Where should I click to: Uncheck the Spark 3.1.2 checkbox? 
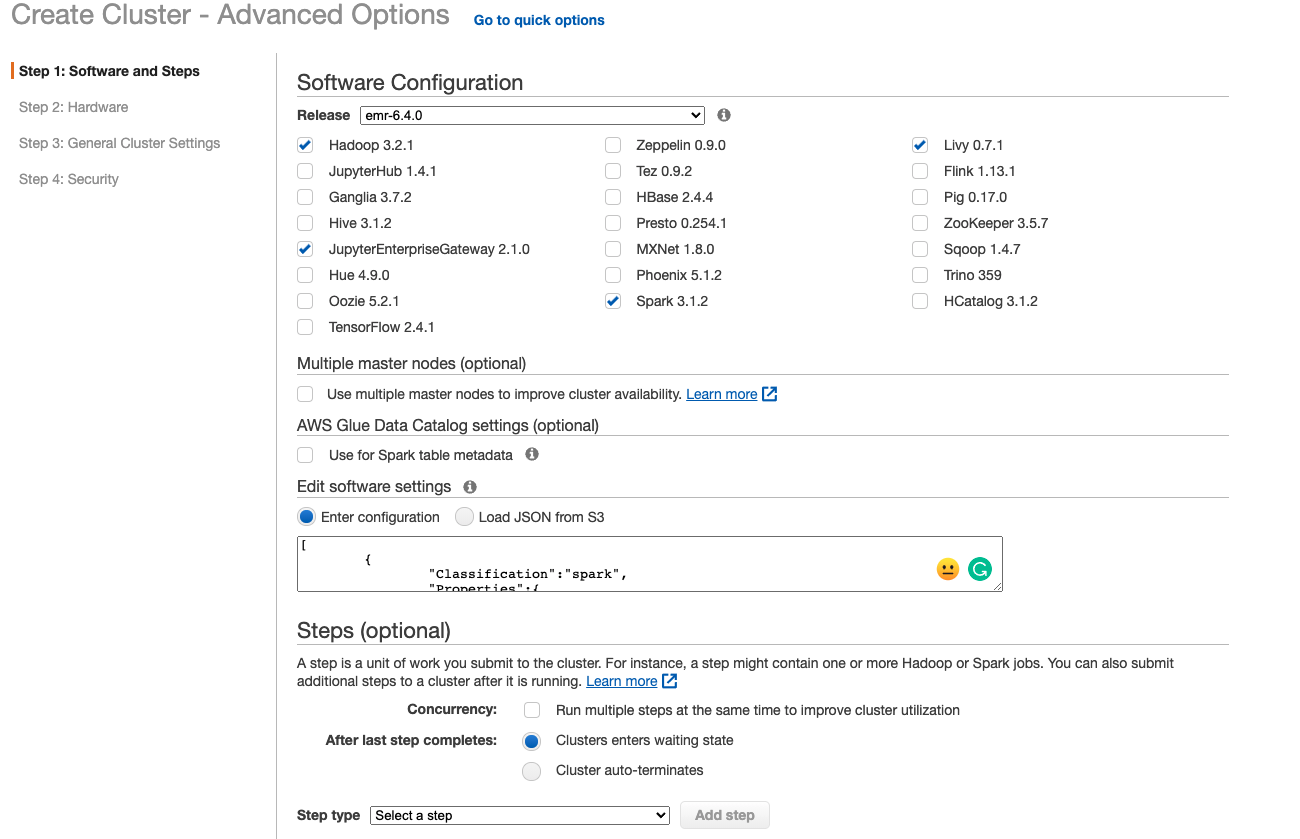coord(613,301)
